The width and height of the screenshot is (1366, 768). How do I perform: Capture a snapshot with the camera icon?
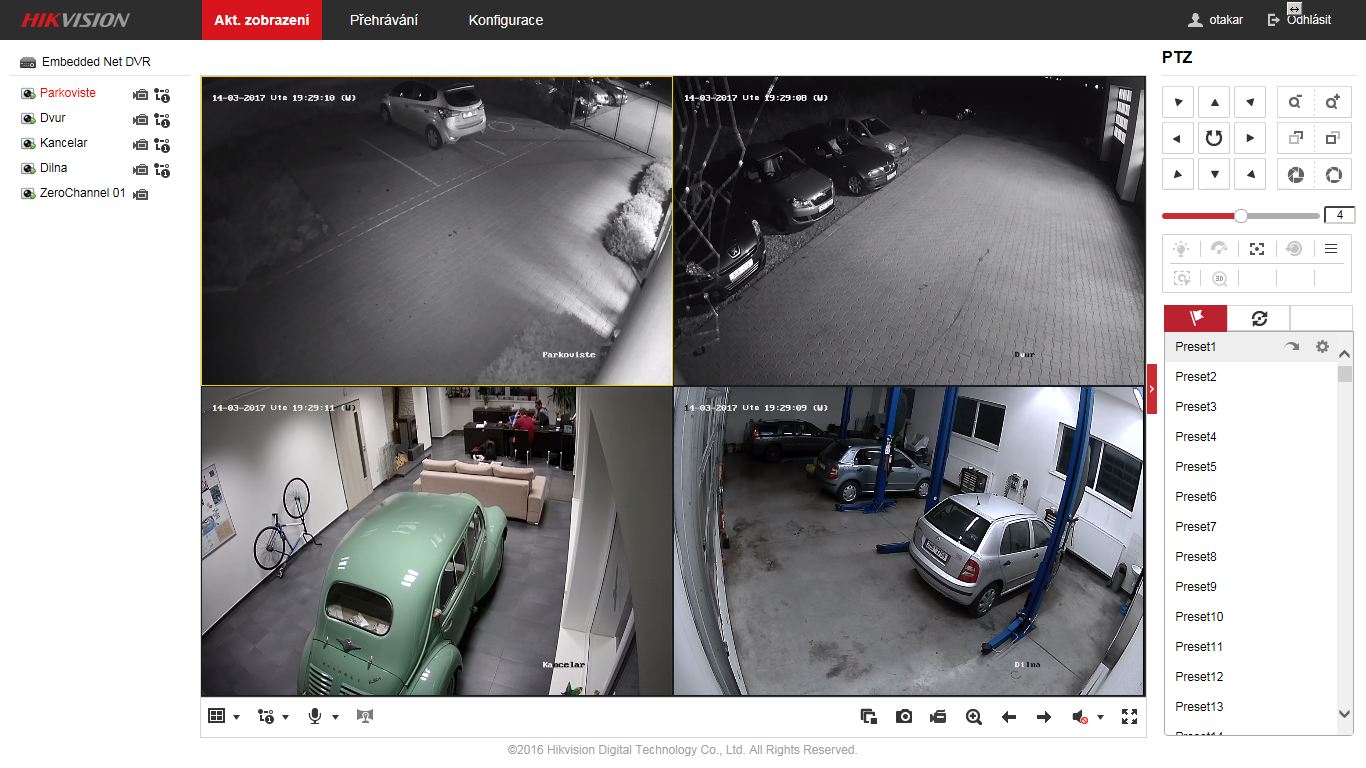pyautogui.click(x=904, y=717)
